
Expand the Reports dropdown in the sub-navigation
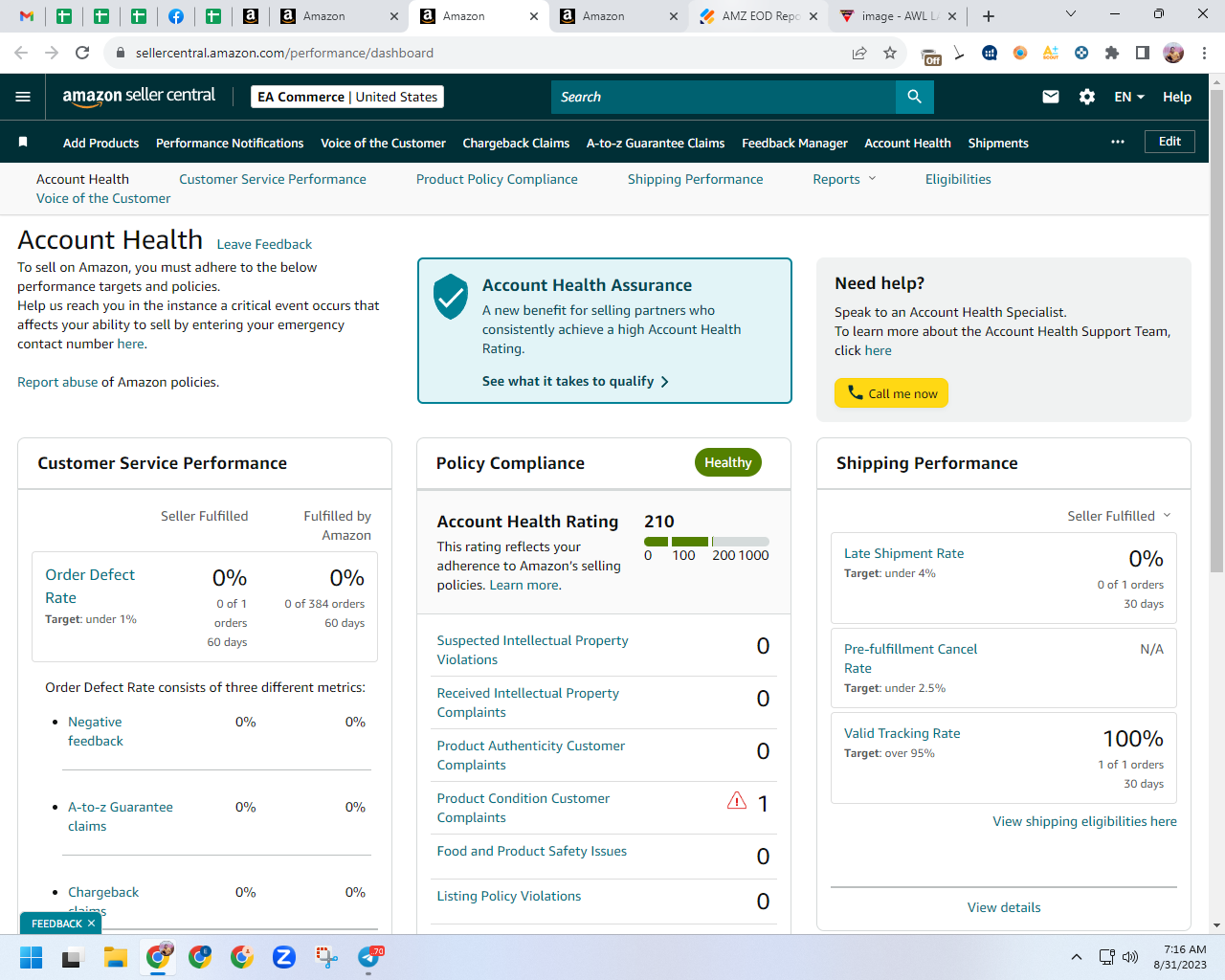click(x=844, y=179)
